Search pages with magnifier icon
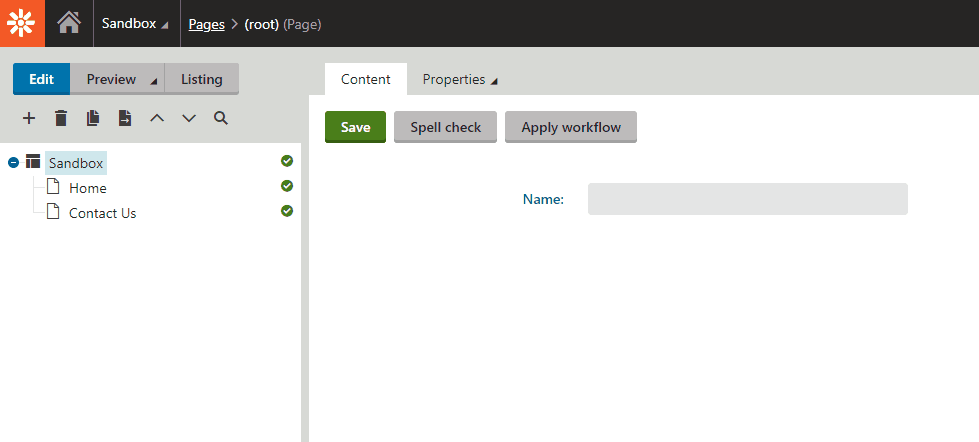The image size is (979, 442). (221, 118)
